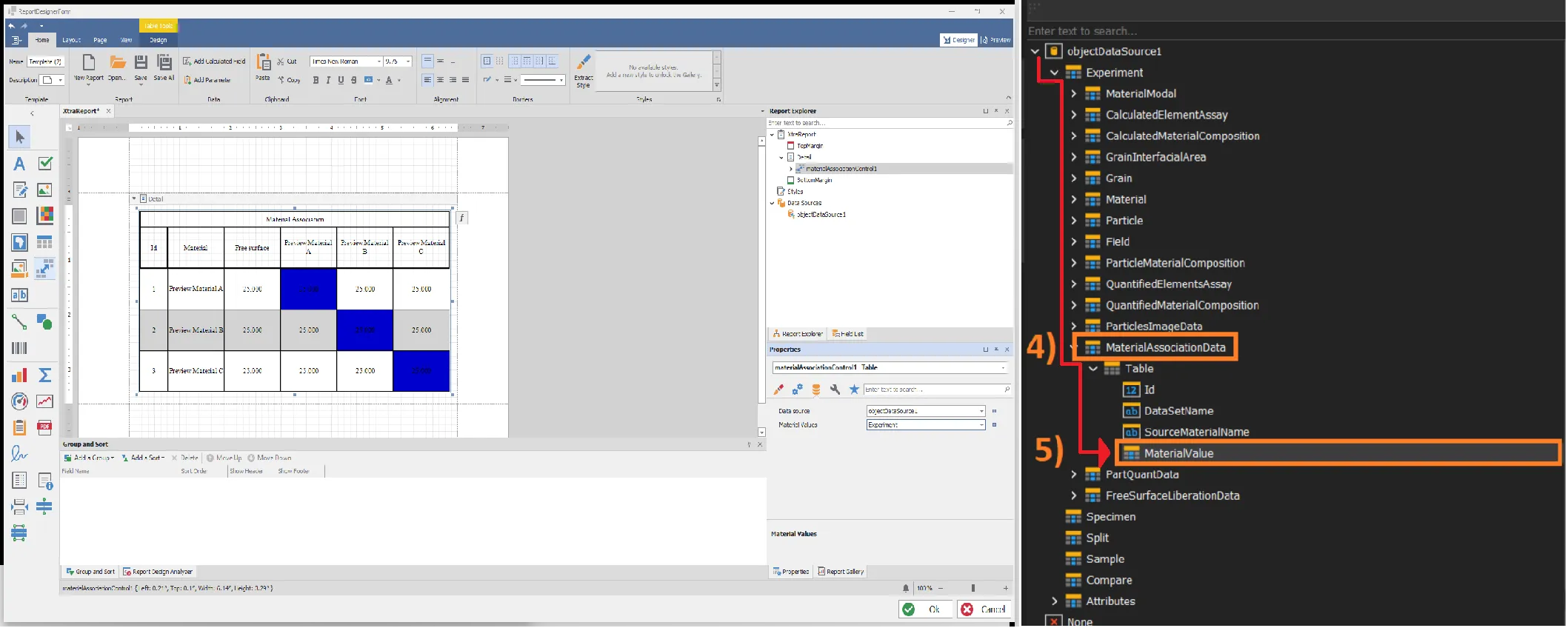Image resolution: width=1568 pixels, height=628 pixels.
Task: Expand the MaterialModal node in data tree
Action: (x=1073, y=94)
